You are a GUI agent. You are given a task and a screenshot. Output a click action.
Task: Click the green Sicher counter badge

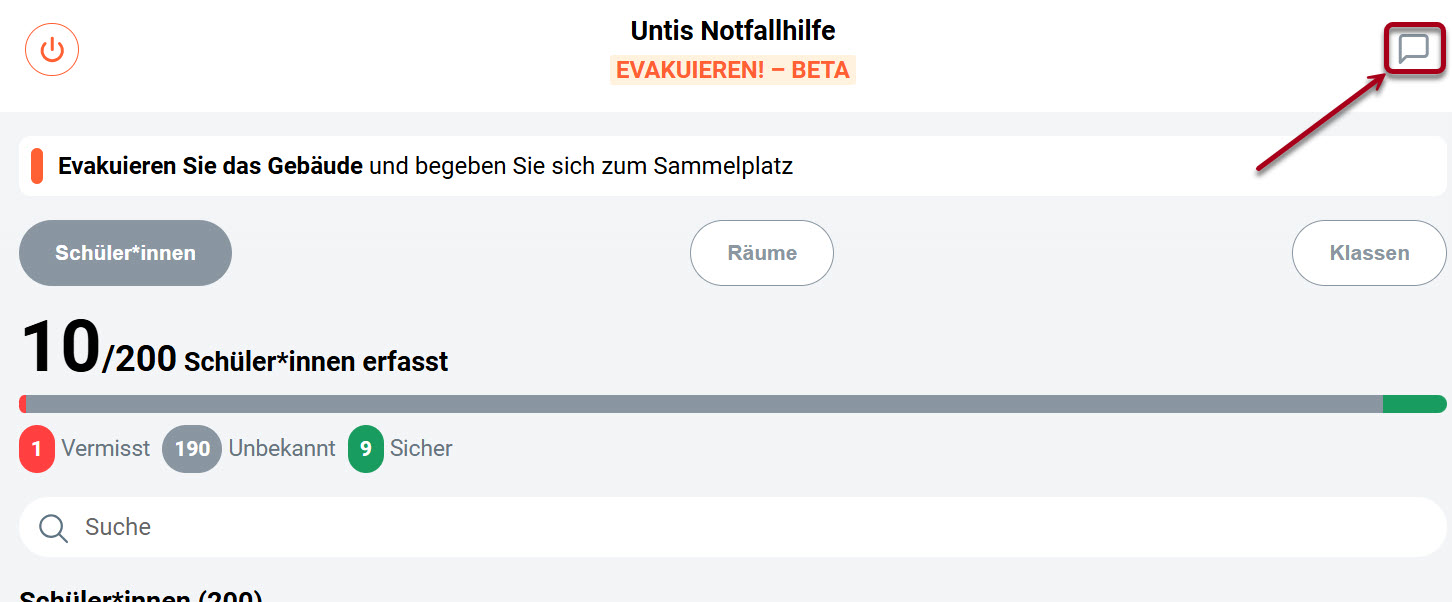365,449
